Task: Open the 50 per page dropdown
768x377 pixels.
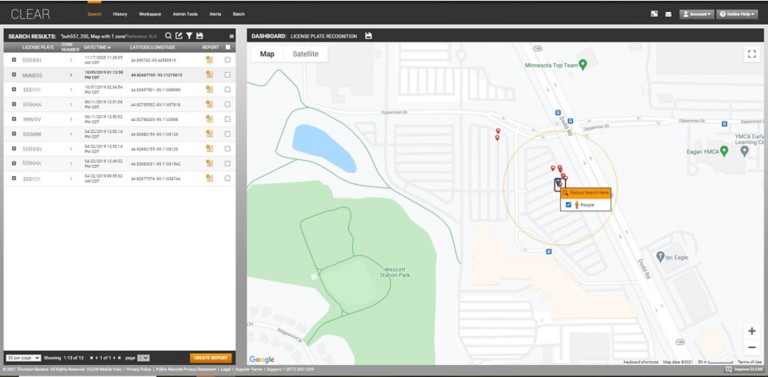Action: click(24, 358)
